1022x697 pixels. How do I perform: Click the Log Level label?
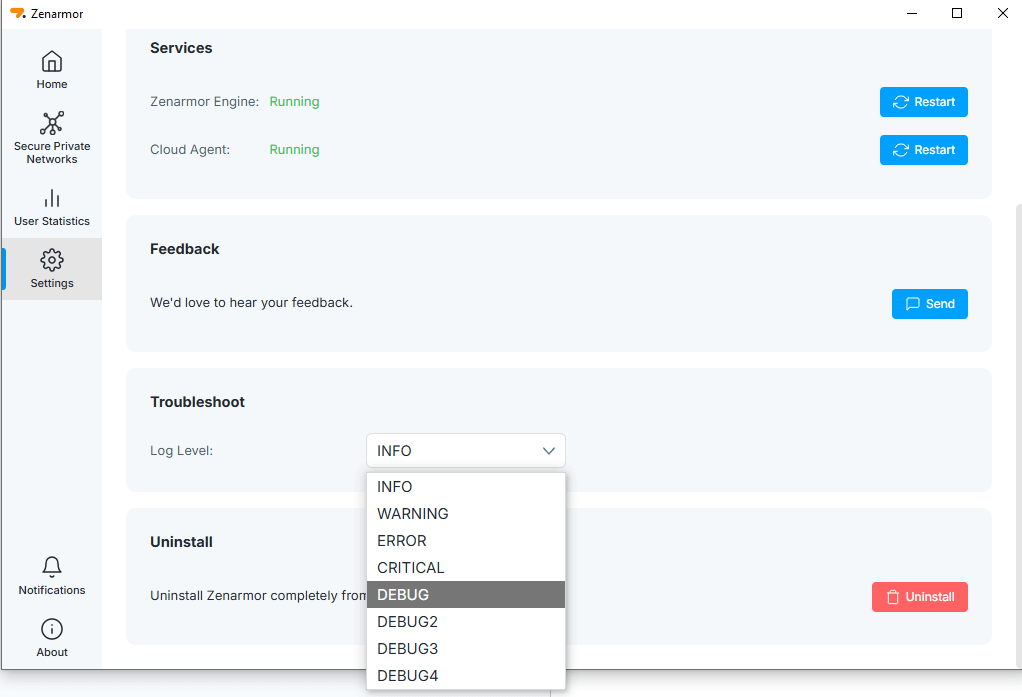tap(181, 451)
